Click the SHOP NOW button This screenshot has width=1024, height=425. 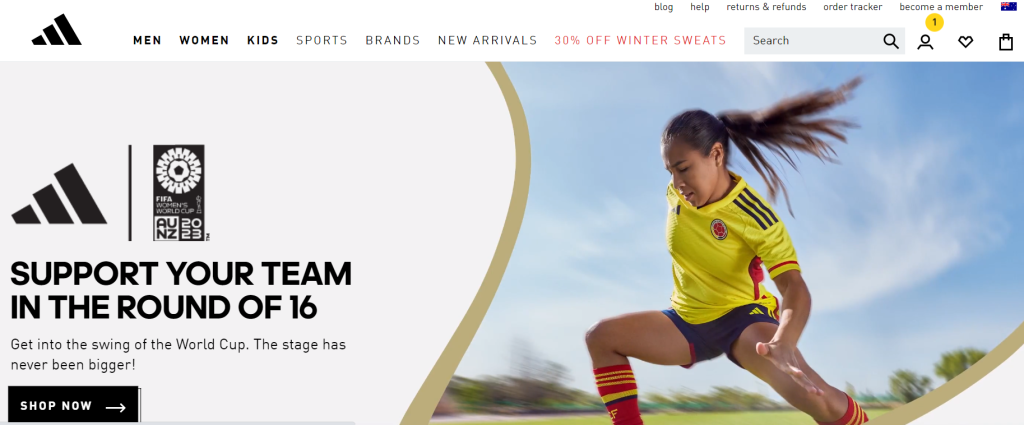[73, 406]
